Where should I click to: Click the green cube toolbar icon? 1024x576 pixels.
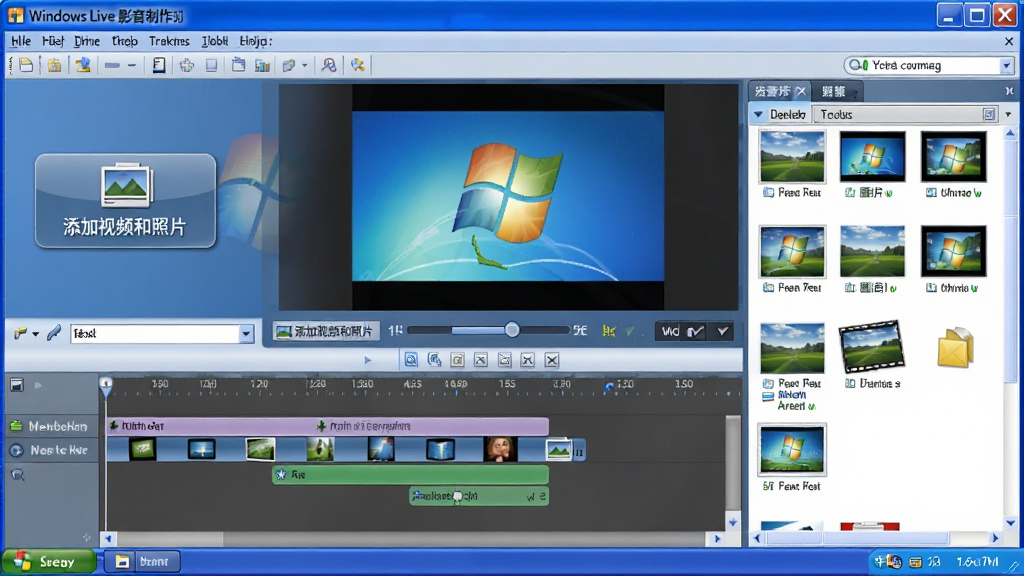tap(289, 65)
